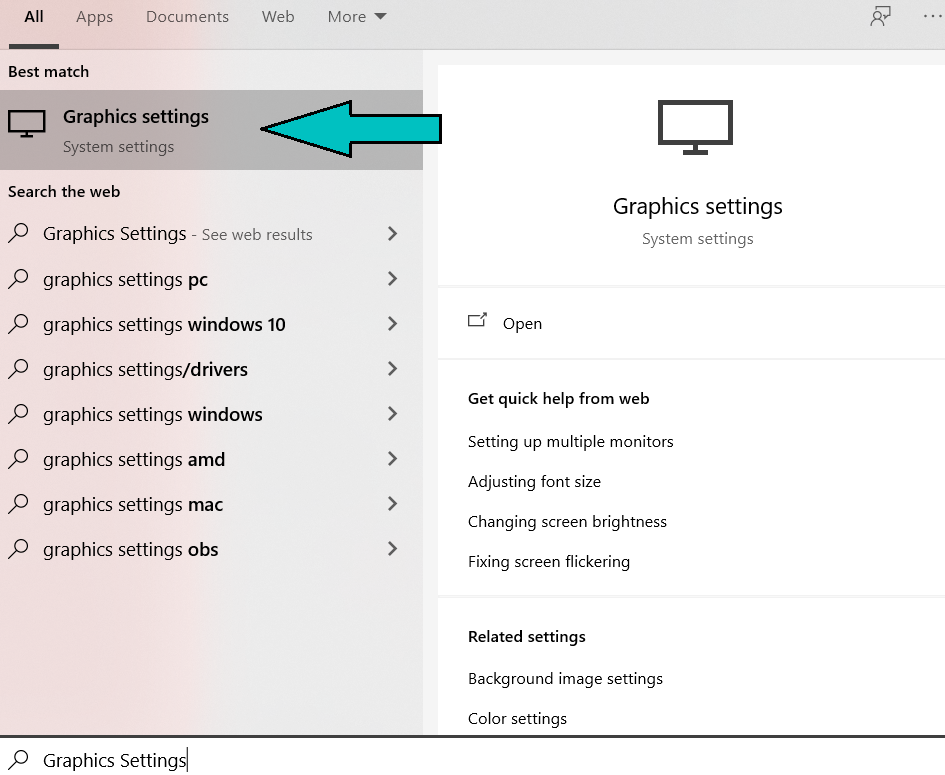Click search icon beside 'See web results'

[x=19, y=233]
